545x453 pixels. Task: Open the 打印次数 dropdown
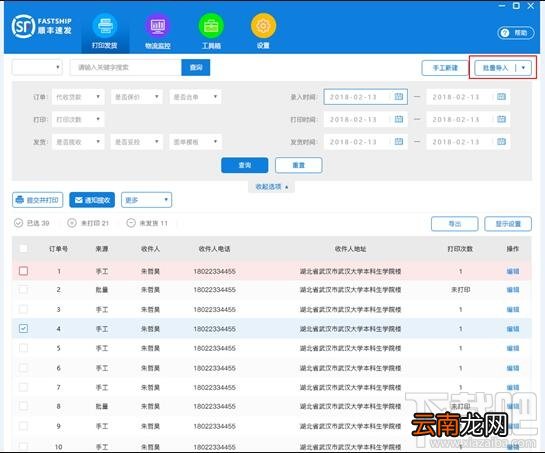tap(78, 119)
